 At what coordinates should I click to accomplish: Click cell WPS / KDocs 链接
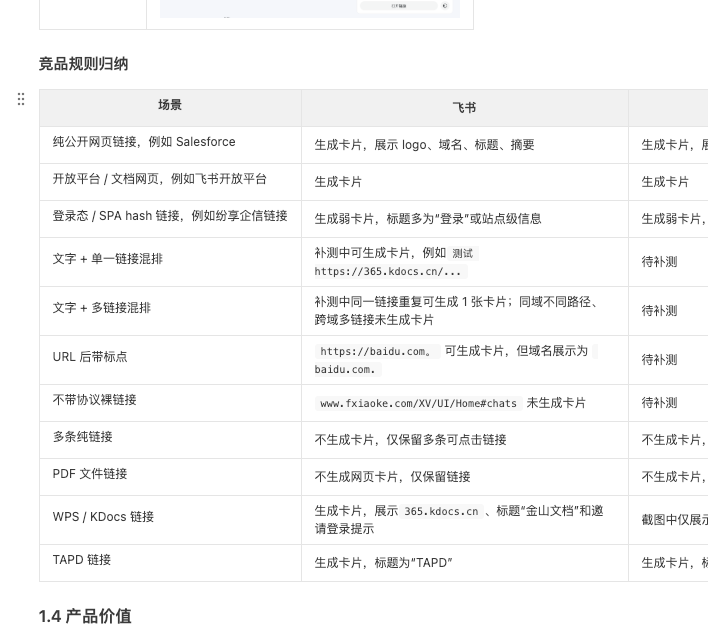(170, 520)
